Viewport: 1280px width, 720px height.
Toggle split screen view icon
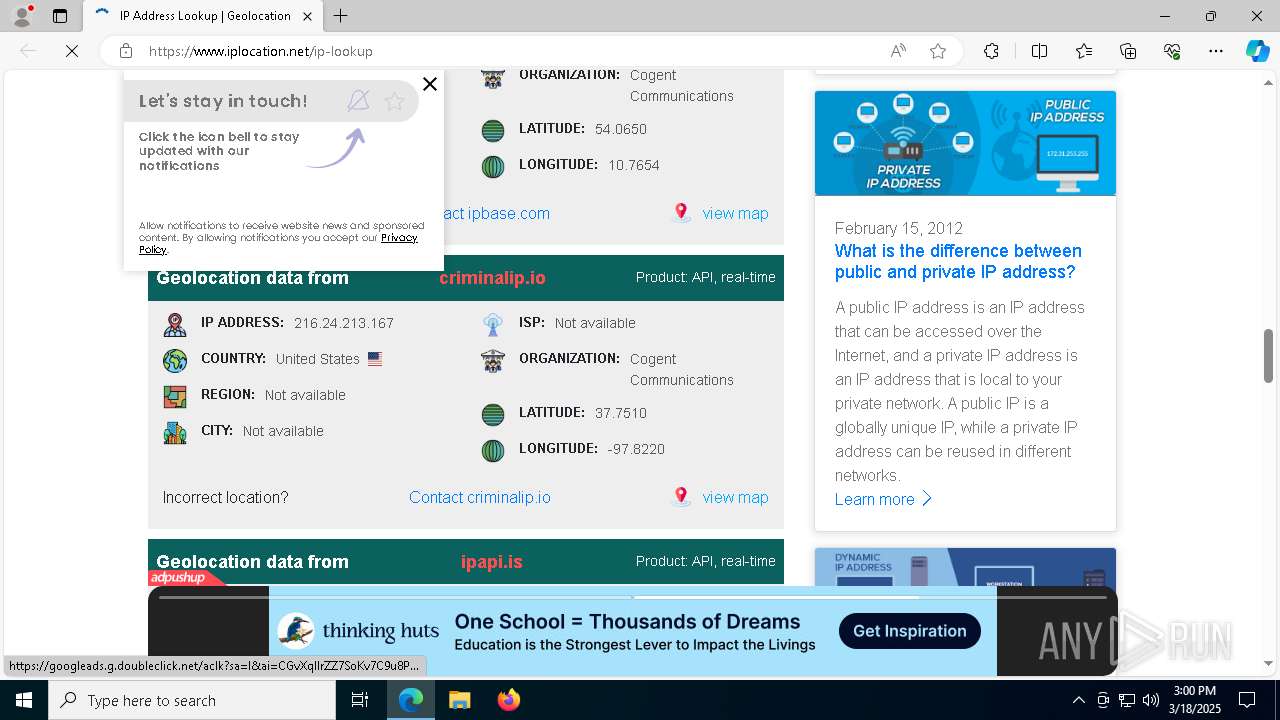[x=1039, y=51]
